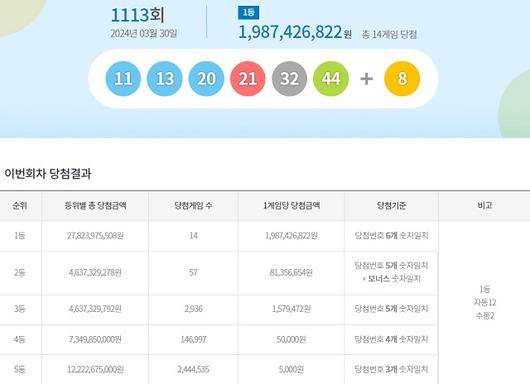Click total prize 4,637,329,278원 cell
This screenshot has width=530, height=384.
(x=95, y=272)
